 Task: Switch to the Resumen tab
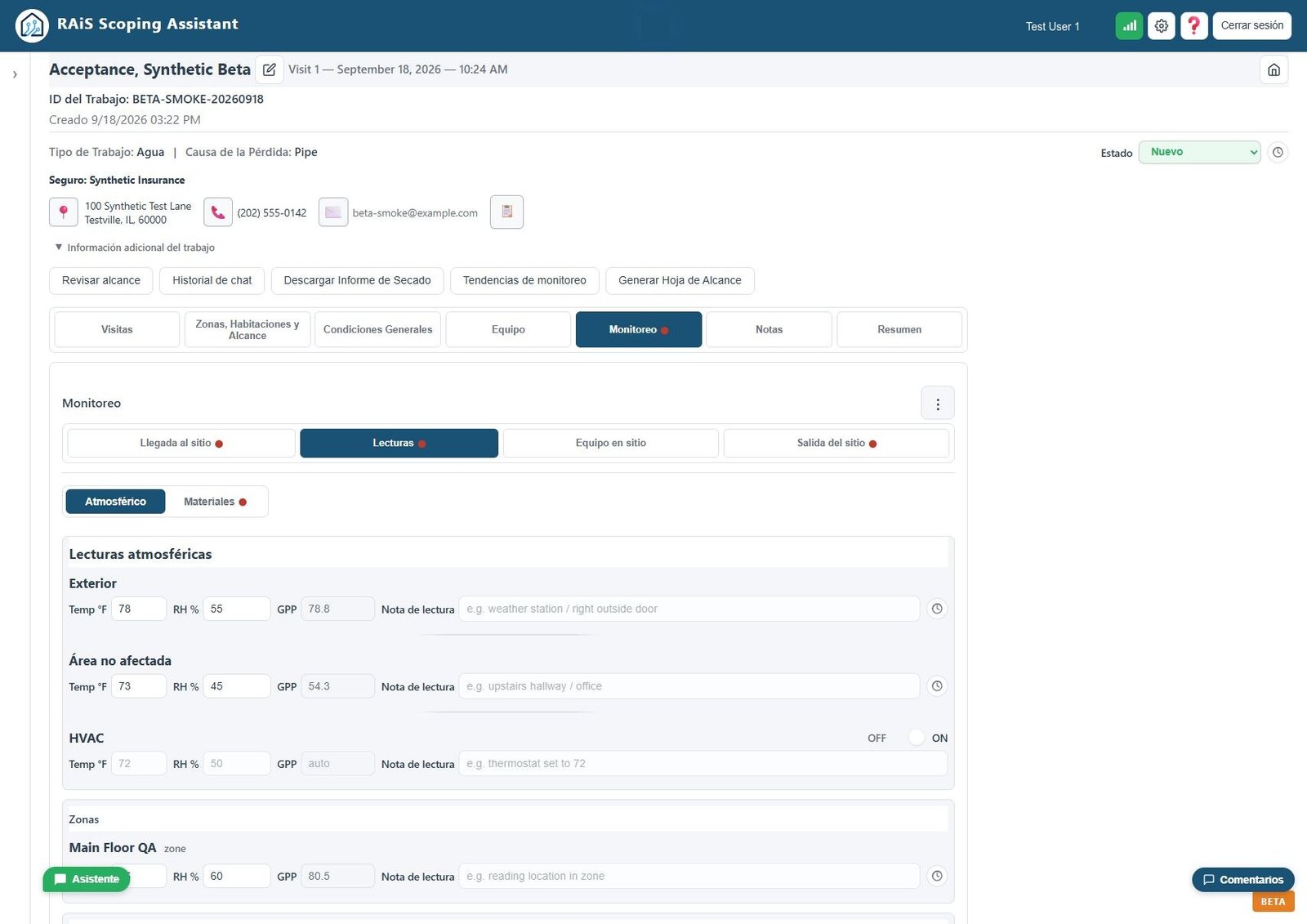pos(899,329)
